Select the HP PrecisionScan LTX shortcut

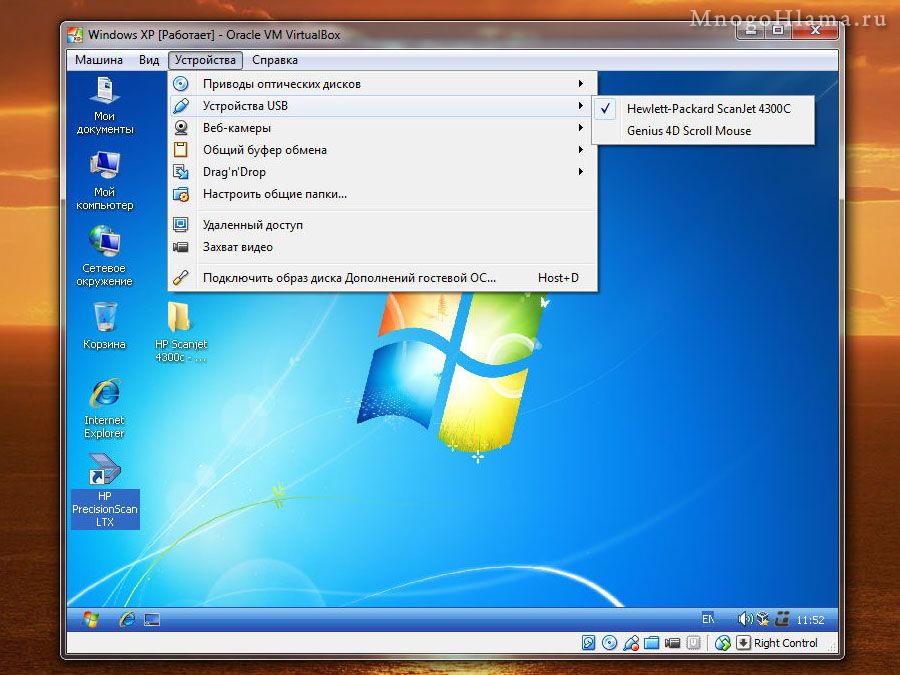[x=104, y=491]
